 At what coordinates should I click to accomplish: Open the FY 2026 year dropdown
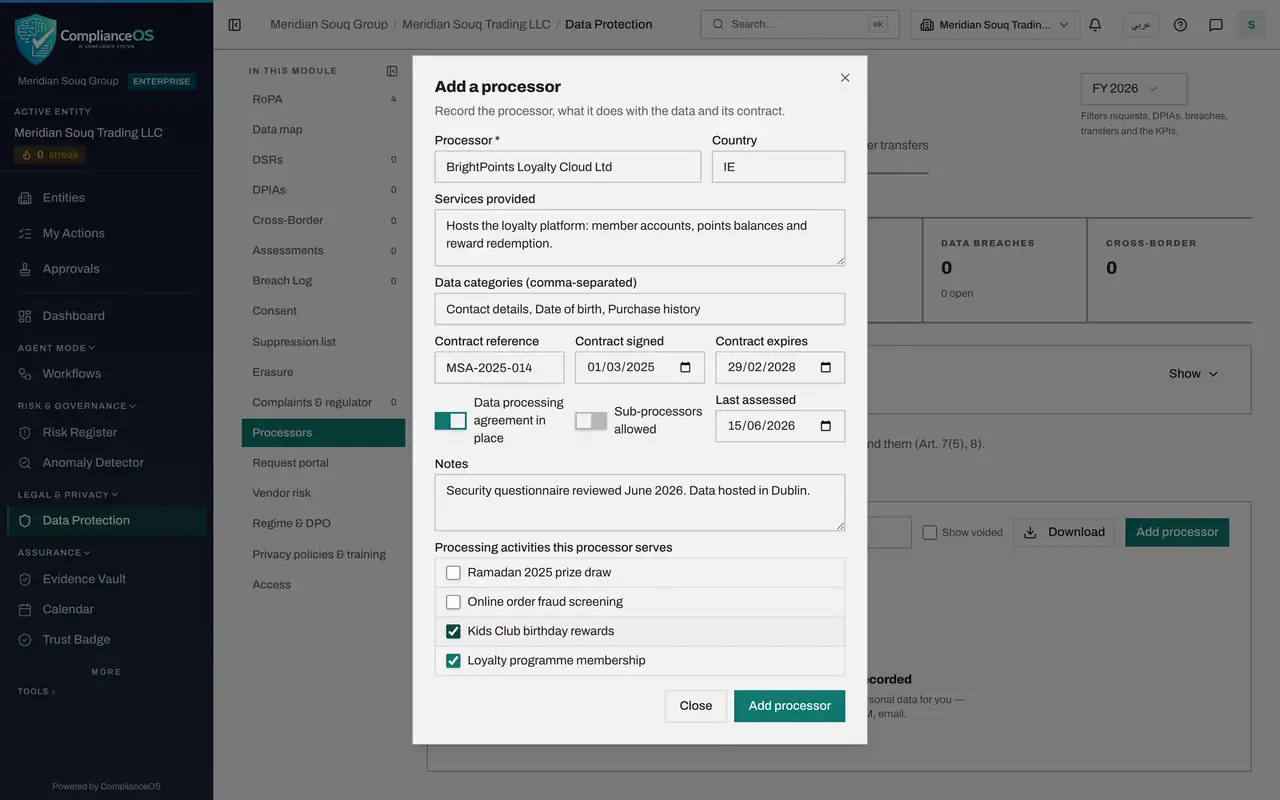coord(1134,89)
